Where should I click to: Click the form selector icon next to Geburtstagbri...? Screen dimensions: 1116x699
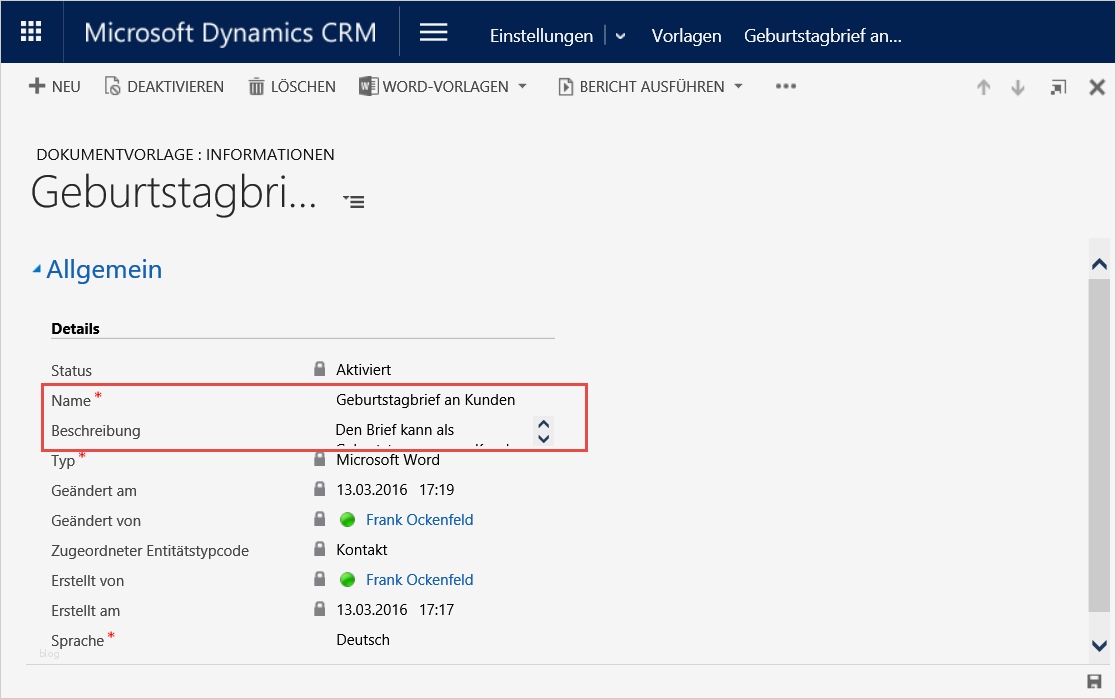pos(352,200)
